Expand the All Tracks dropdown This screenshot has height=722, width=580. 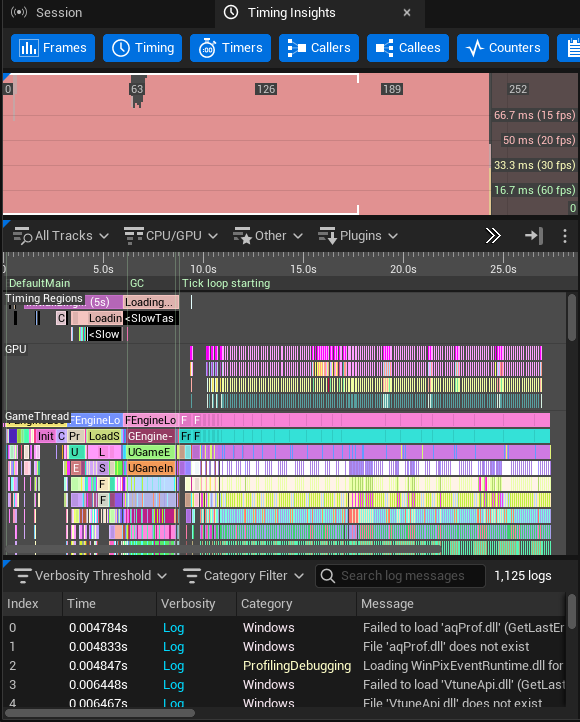coord(61,236)
